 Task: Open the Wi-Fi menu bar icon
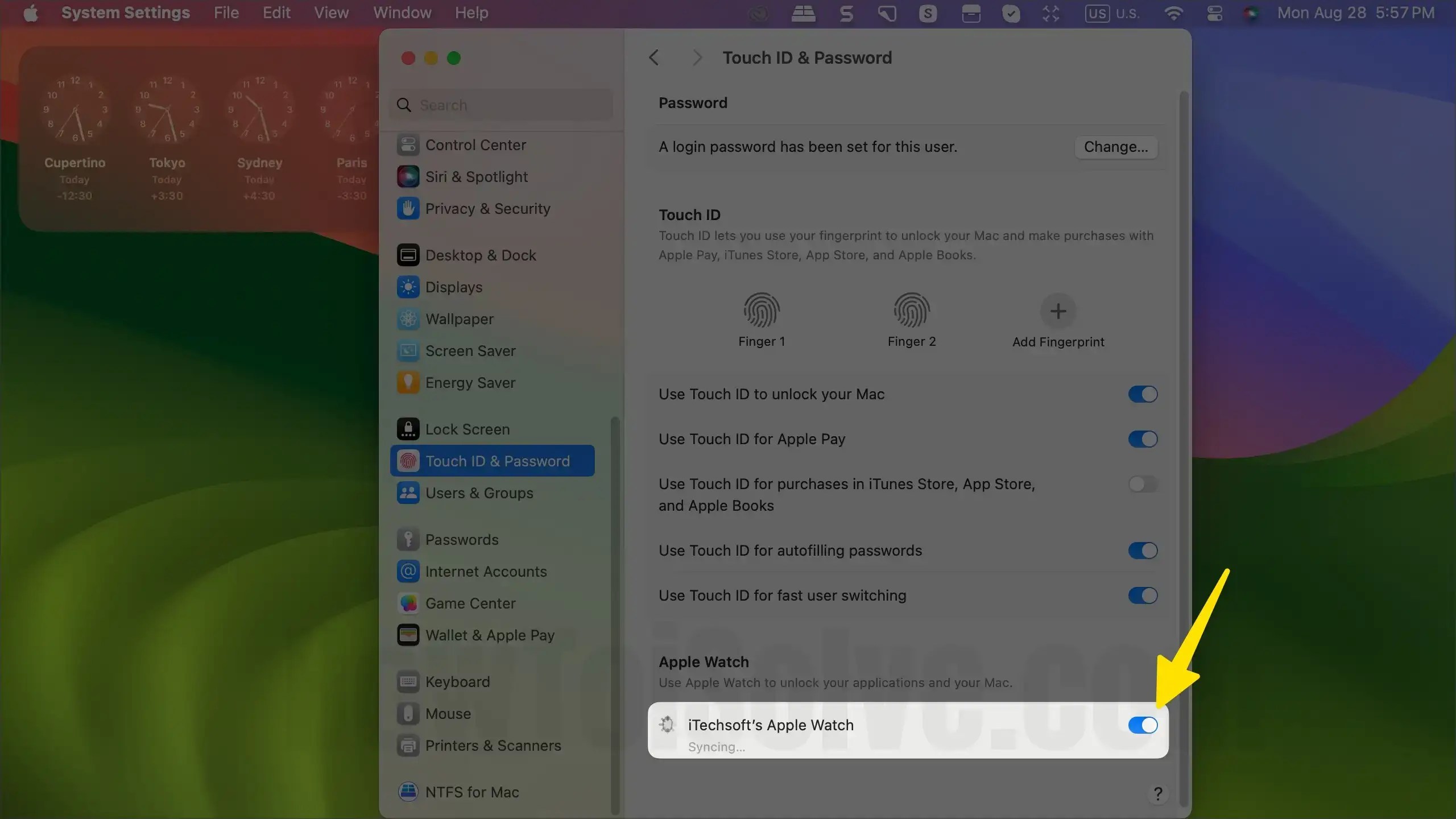1173,13
